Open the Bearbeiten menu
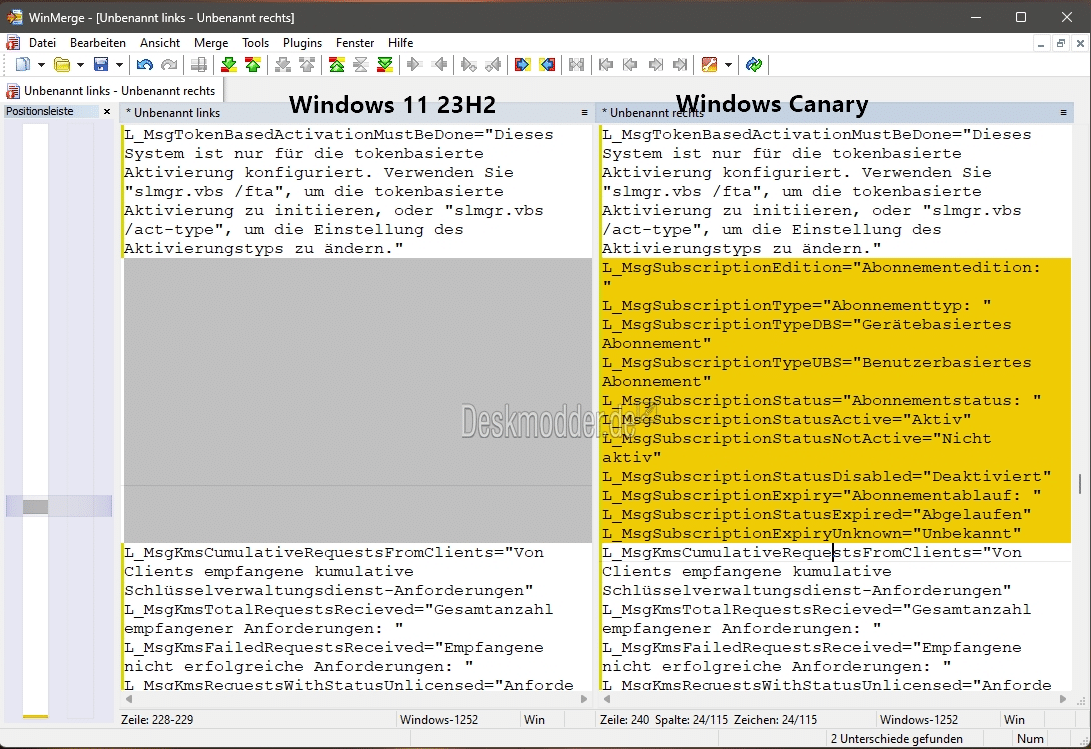 tap(97, 42)
